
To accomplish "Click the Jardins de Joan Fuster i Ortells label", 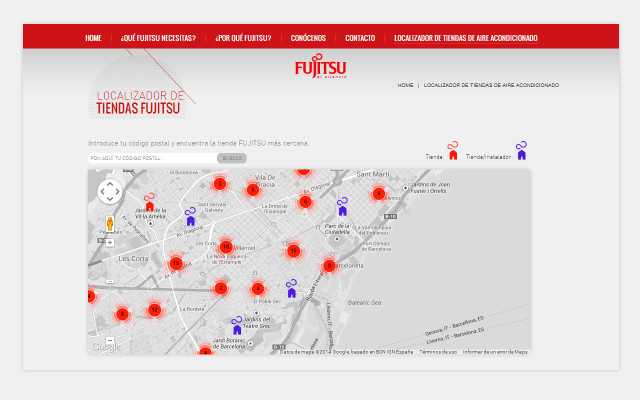I will coord(429,188).
